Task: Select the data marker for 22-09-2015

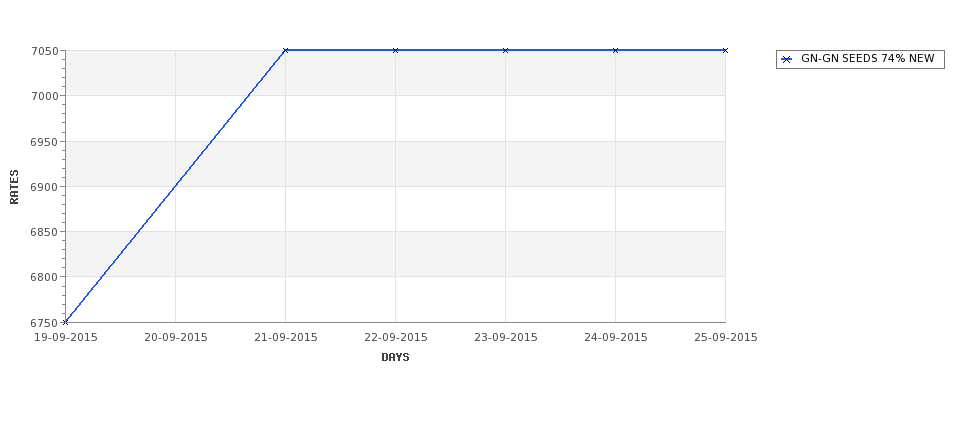Action: tap(395, 50)
